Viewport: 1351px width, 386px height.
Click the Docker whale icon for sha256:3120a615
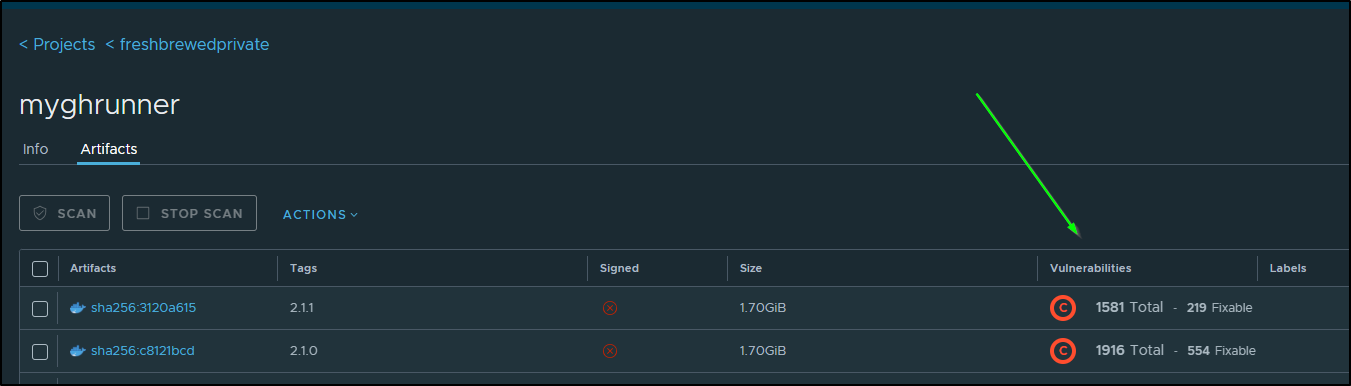(x=78, y=308)
